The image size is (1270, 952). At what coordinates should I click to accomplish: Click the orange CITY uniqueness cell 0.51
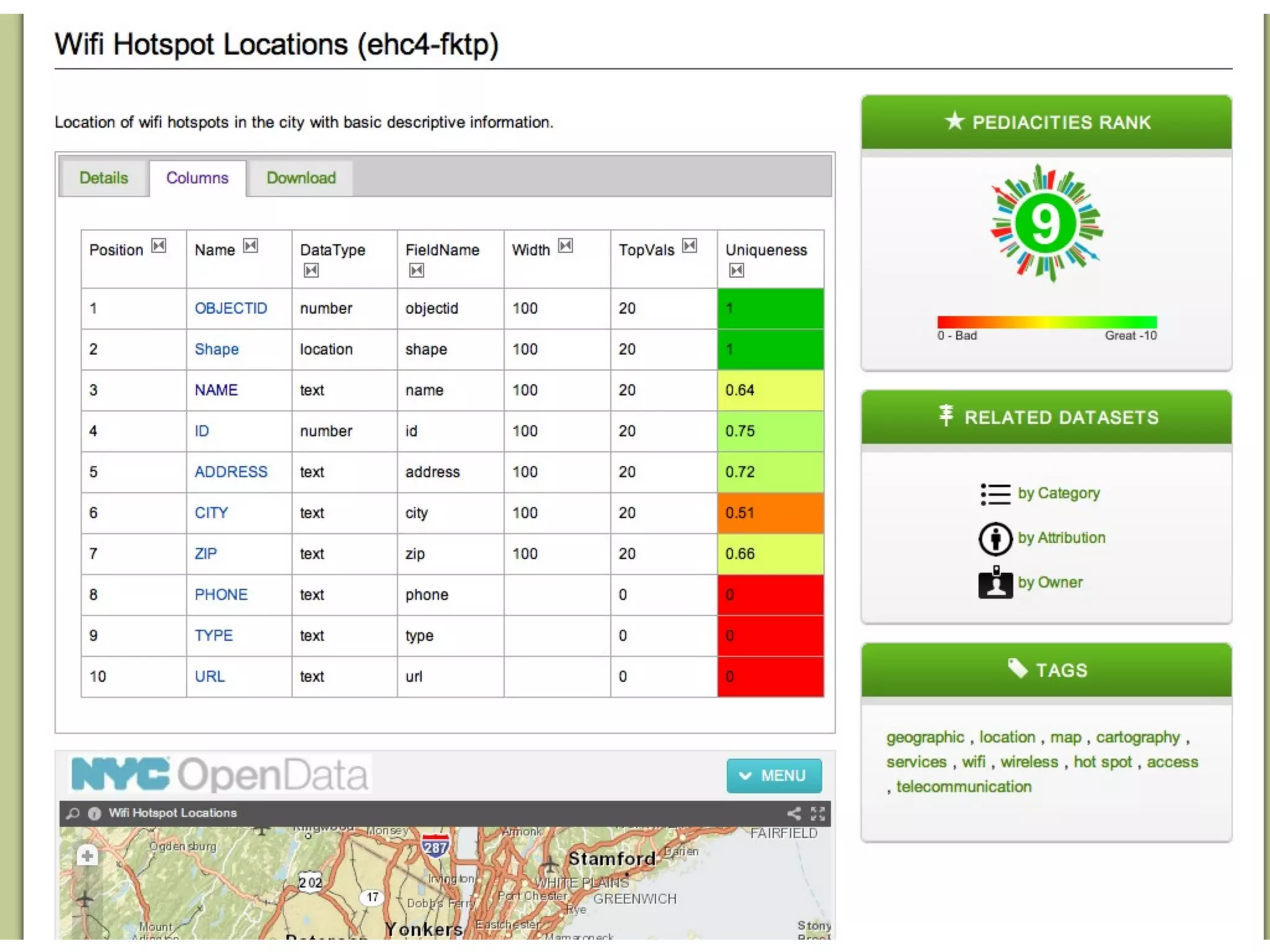click(x=770, y=513)
